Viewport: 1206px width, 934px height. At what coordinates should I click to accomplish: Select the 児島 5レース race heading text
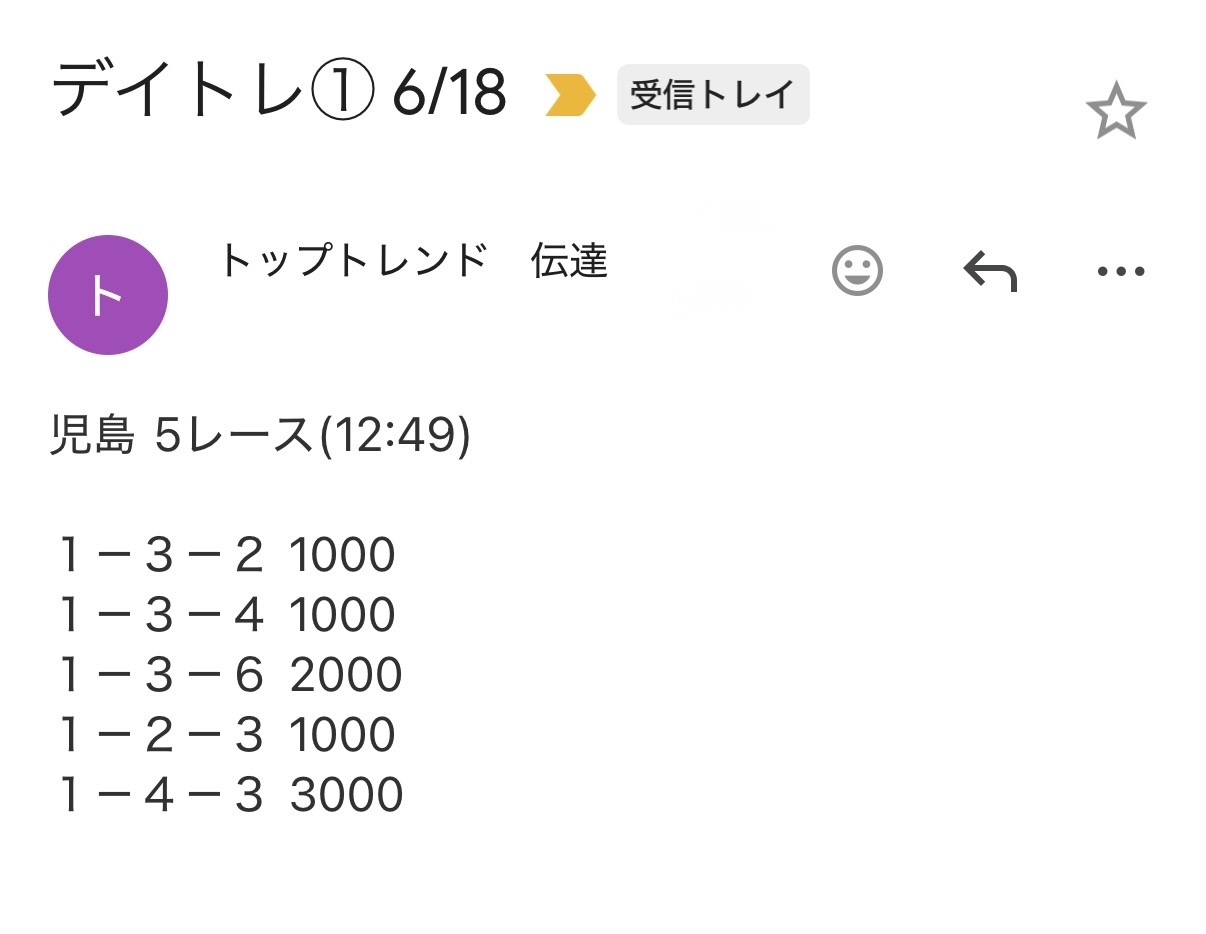point(262,434)
